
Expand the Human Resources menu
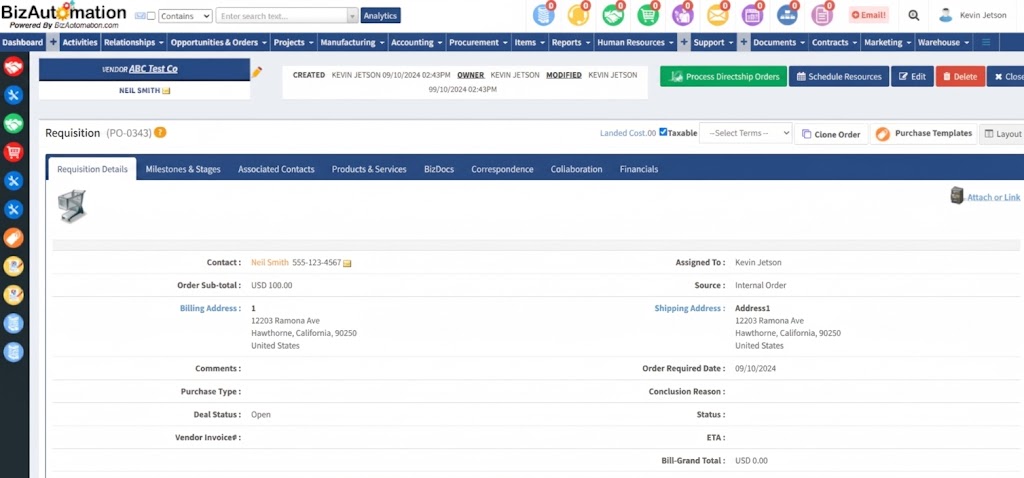pos(636,42)
